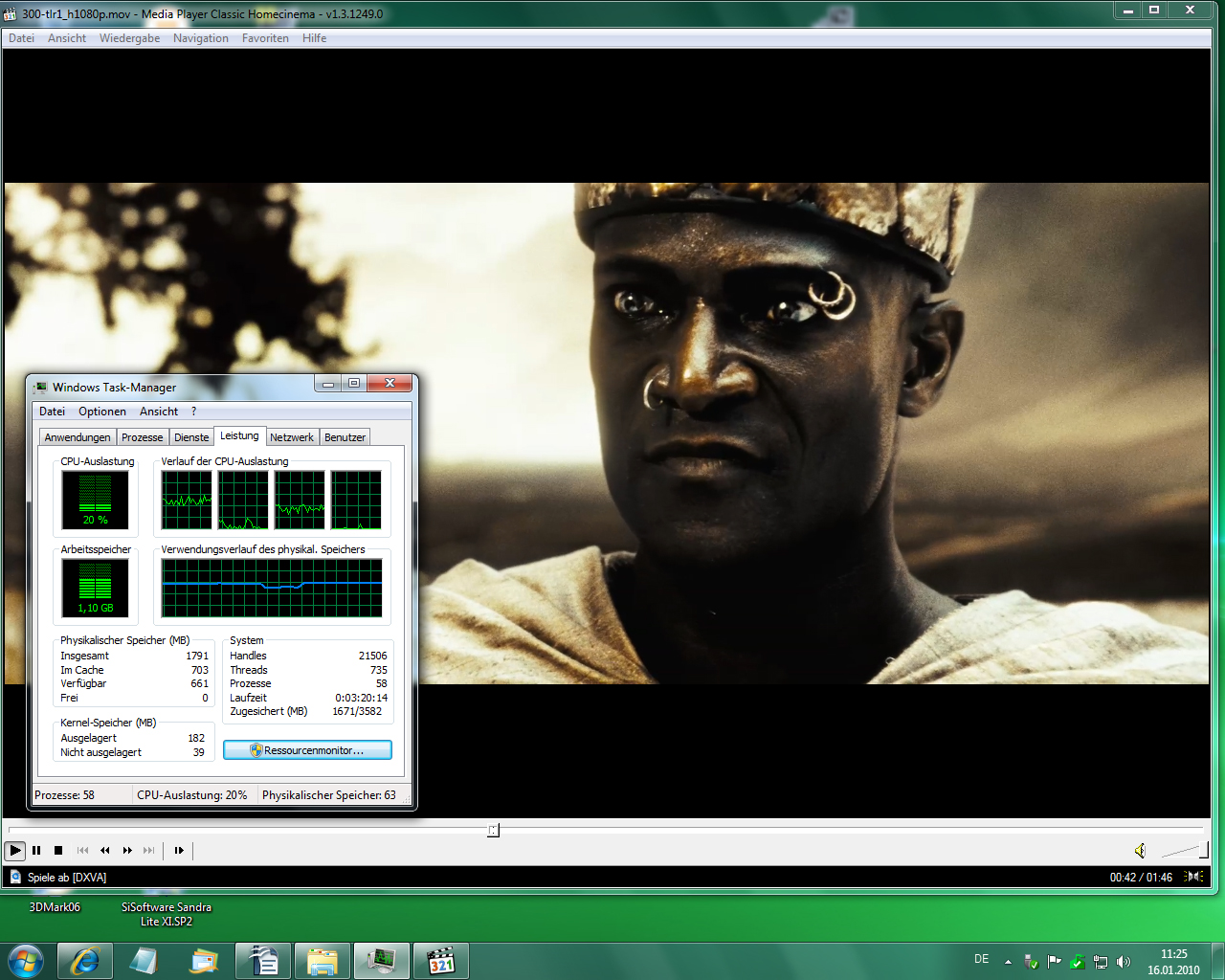Click the Insgesamt value 1791
1225x980 pixels.
197,656
